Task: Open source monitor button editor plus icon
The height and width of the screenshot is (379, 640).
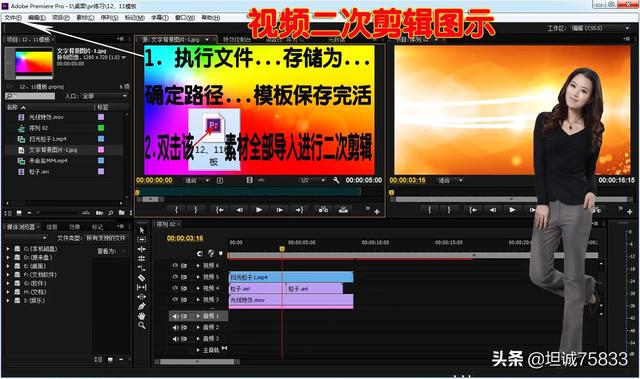Action: click(x=377, y=211)
